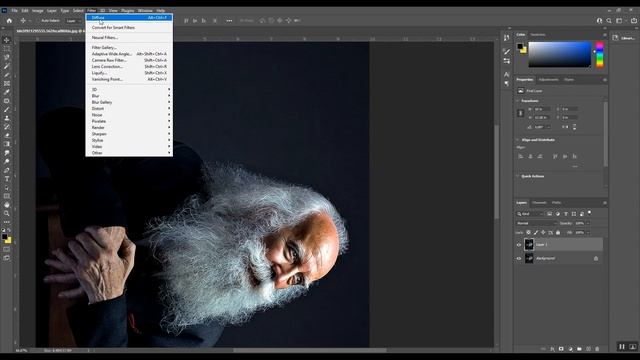Select the Zoom tool
This screenshot has height=360, width=640.
click(7, 213)
